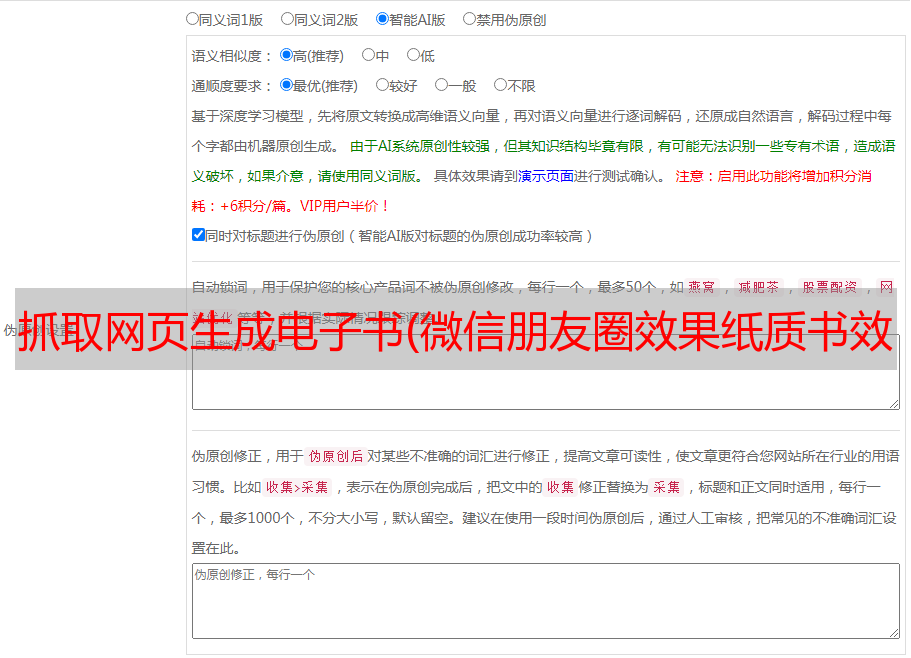Toggle 同时对标题进行伪原创 checkbox

point(198,235)
